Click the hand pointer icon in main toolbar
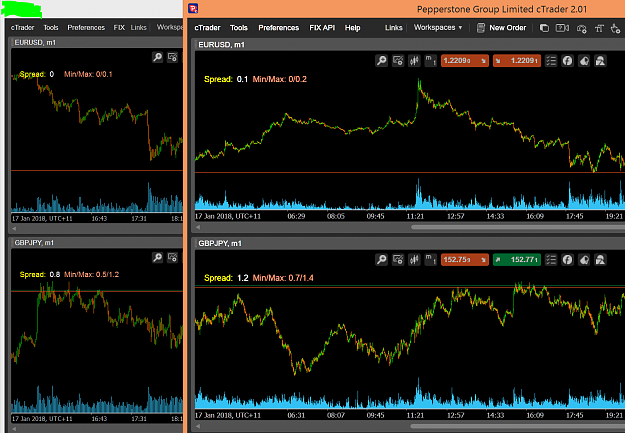 click(616, 28)
